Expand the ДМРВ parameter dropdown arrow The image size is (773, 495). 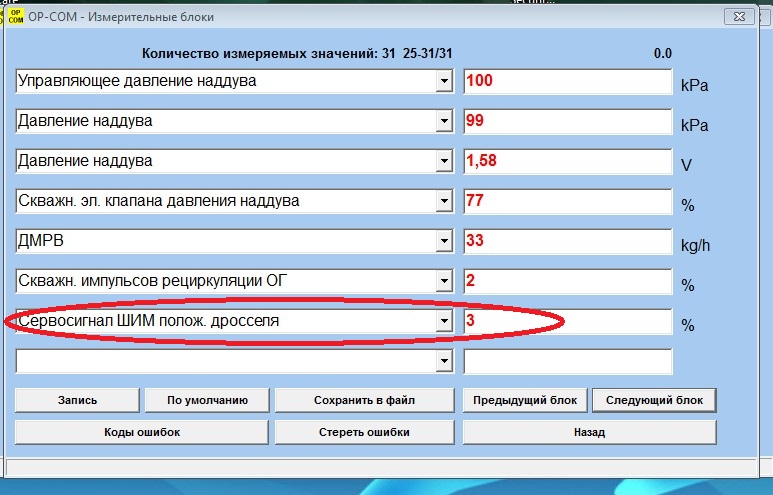point(444,241)
